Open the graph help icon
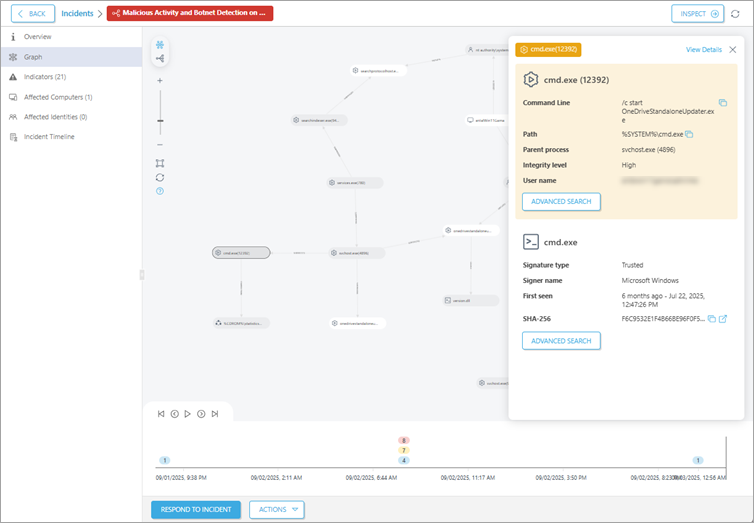Screen dimensions: 754x523 click(x=160, y=191)
